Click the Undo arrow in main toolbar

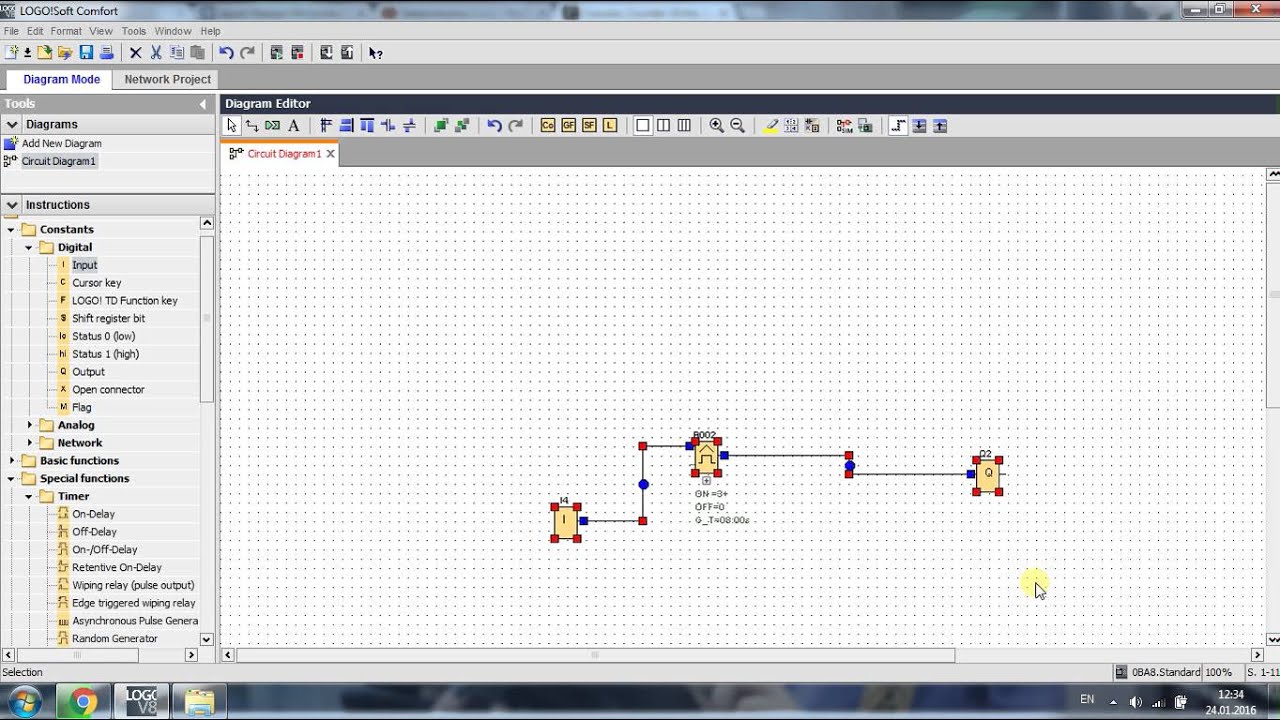226,52
